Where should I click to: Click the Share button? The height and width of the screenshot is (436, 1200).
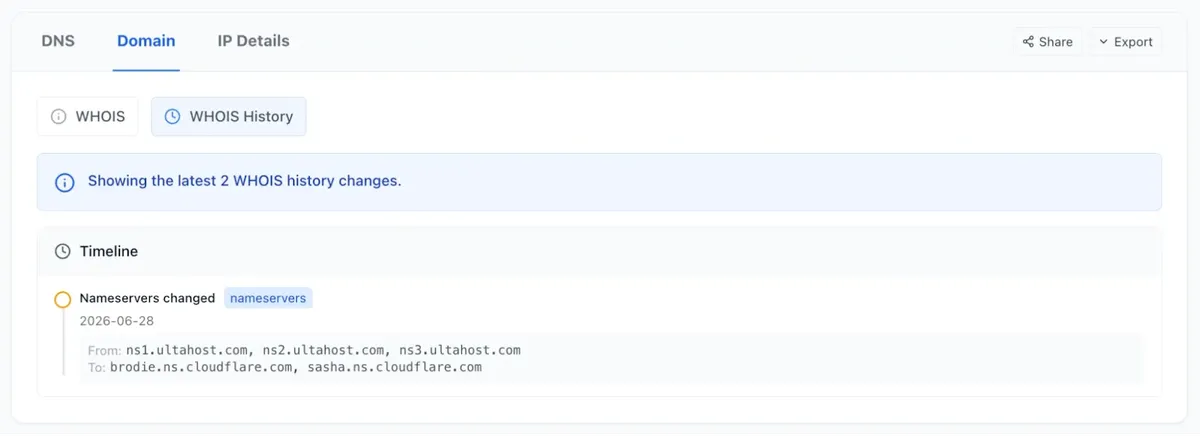[1047, 42]
